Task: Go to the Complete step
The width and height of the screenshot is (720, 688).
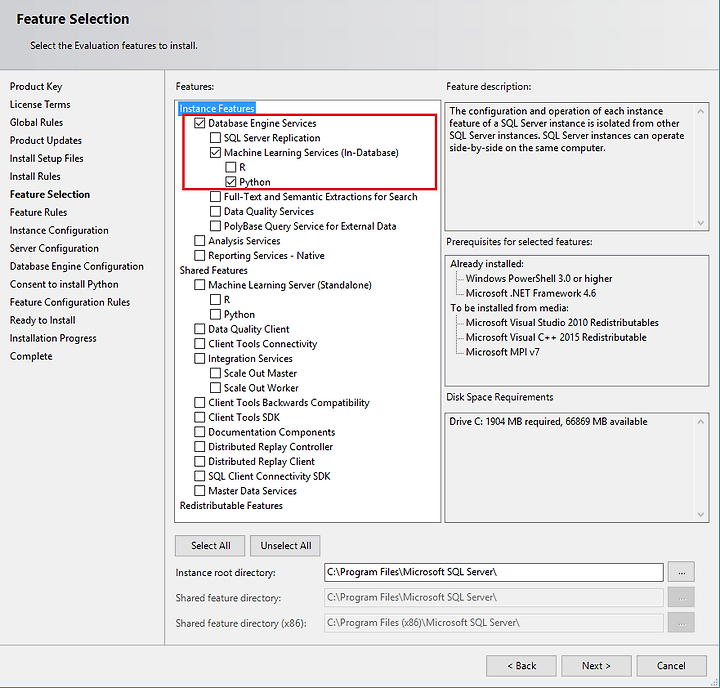Action: (31, 356)
